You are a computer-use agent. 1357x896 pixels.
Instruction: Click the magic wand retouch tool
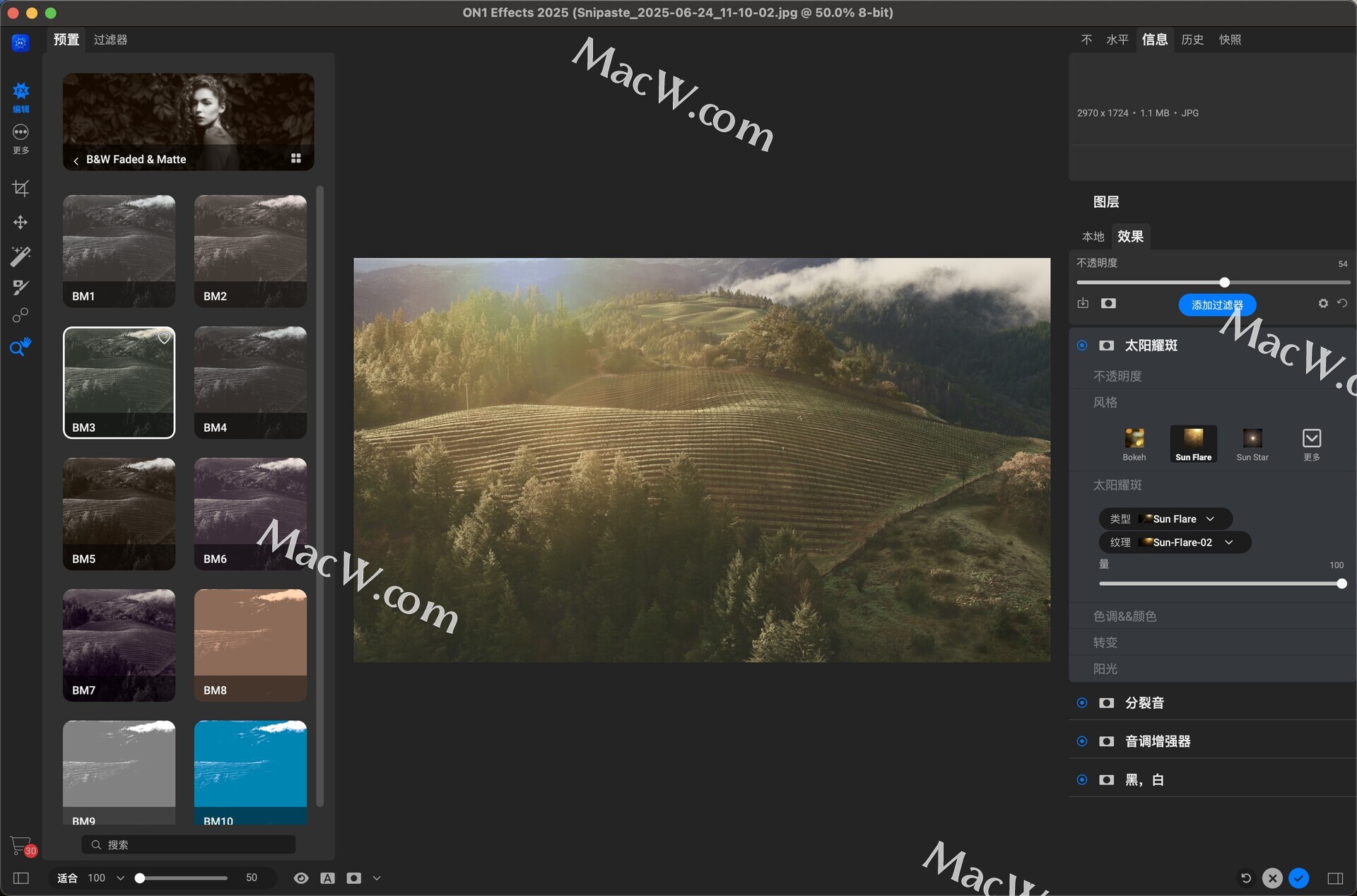20,256
